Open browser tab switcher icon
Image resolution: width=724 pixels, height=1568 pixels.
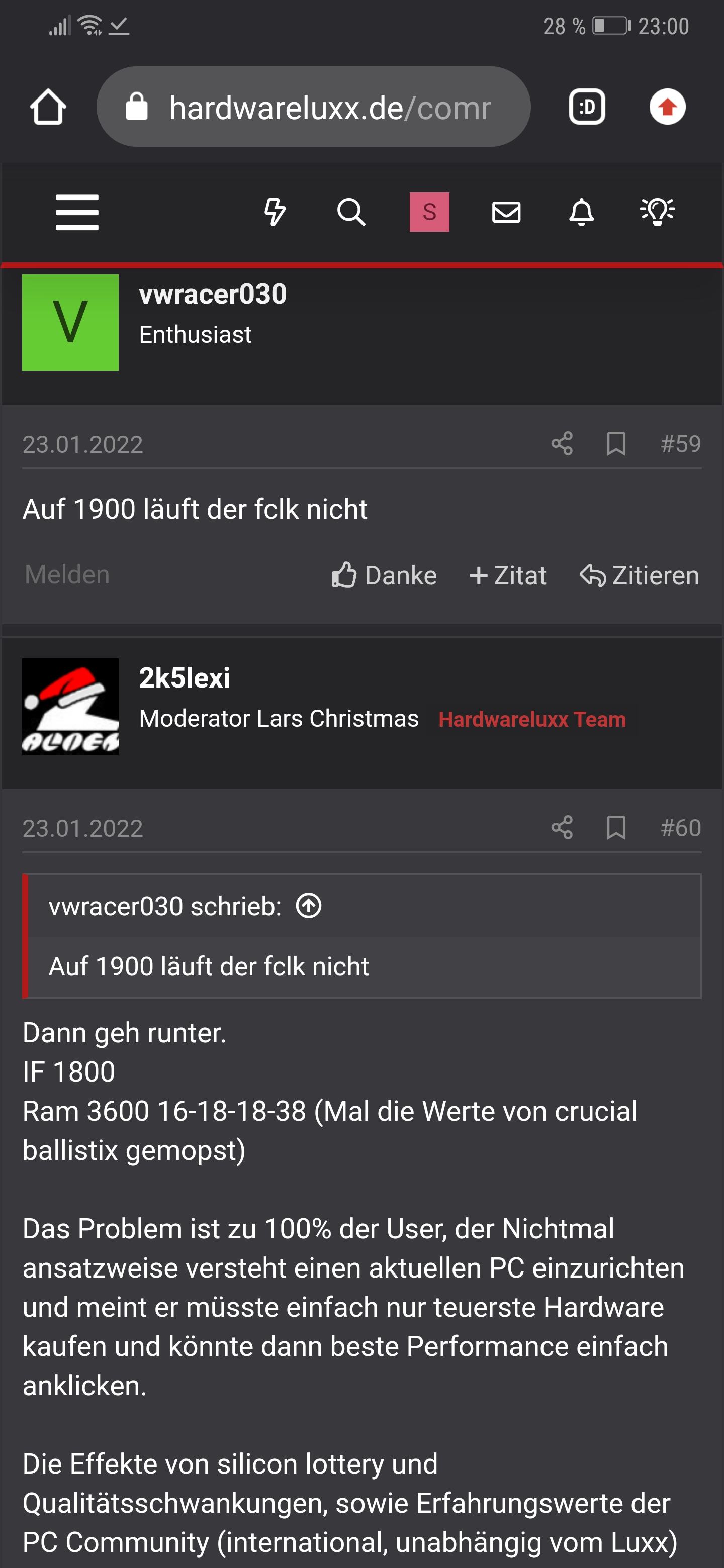point(587,107)
